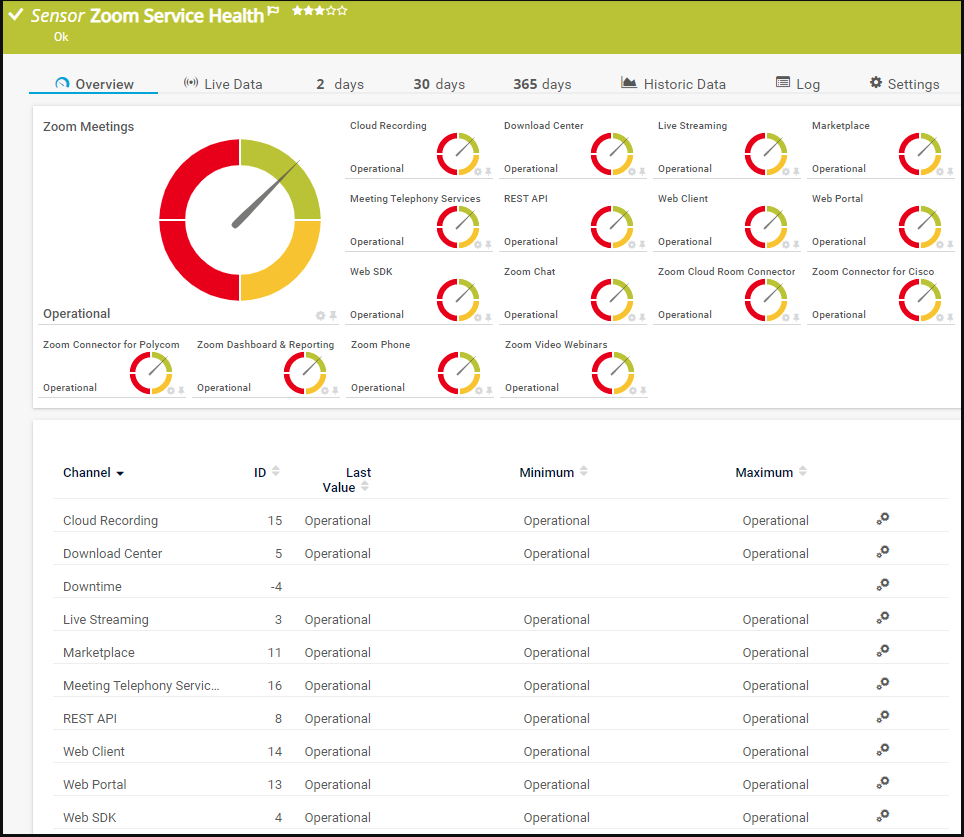This screenshot has height=837, width=964.
Task: Open the 365 days tab
Action: pos(542,84)
